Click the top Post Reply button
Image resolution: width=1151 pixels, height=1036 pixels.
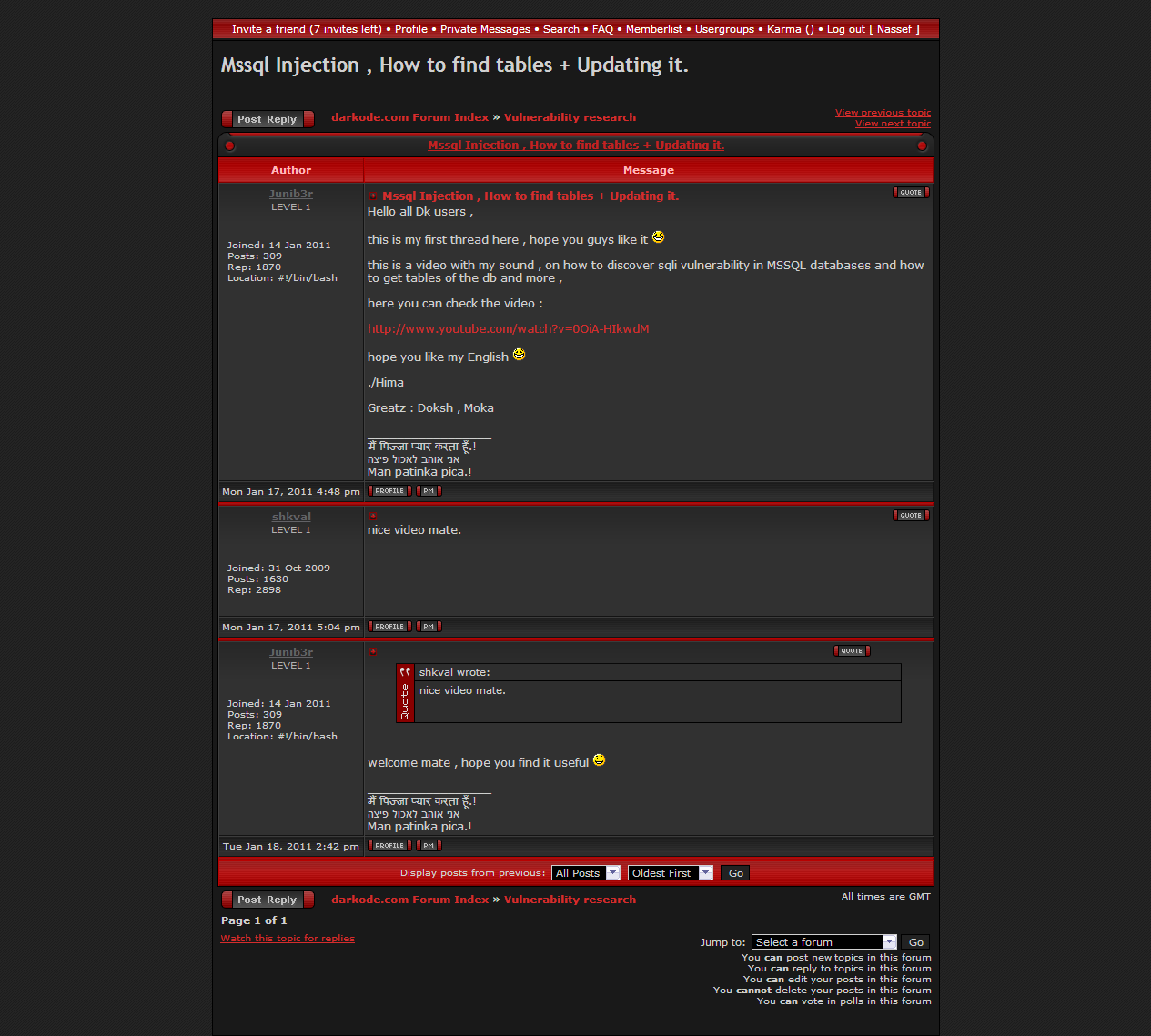[x=268, y=119]
